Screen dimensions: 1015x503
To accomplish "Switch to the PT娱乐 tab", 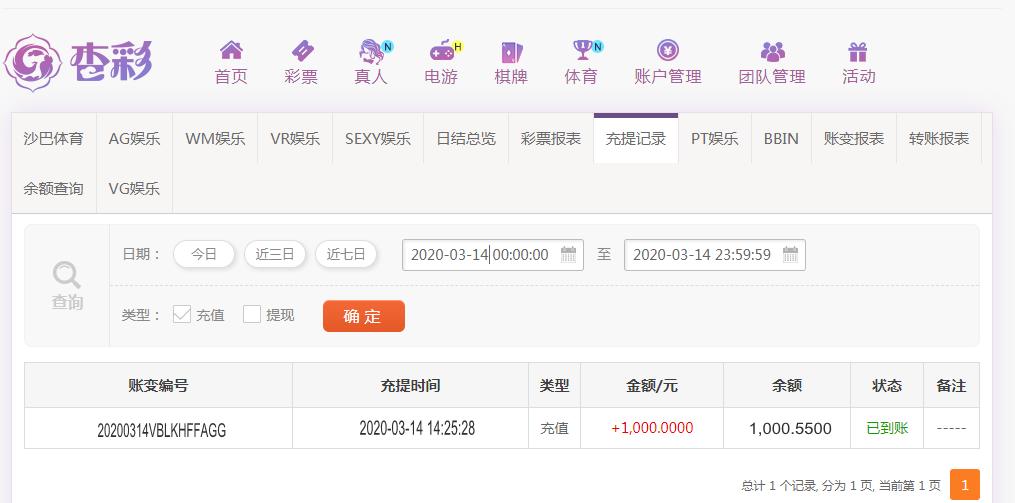I will [x=715, y=139].
